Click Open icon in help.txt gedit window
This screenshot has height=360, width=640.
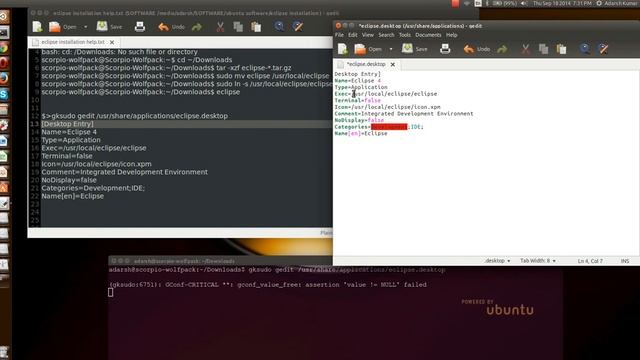pyautogui.click(x=55, y=27)
